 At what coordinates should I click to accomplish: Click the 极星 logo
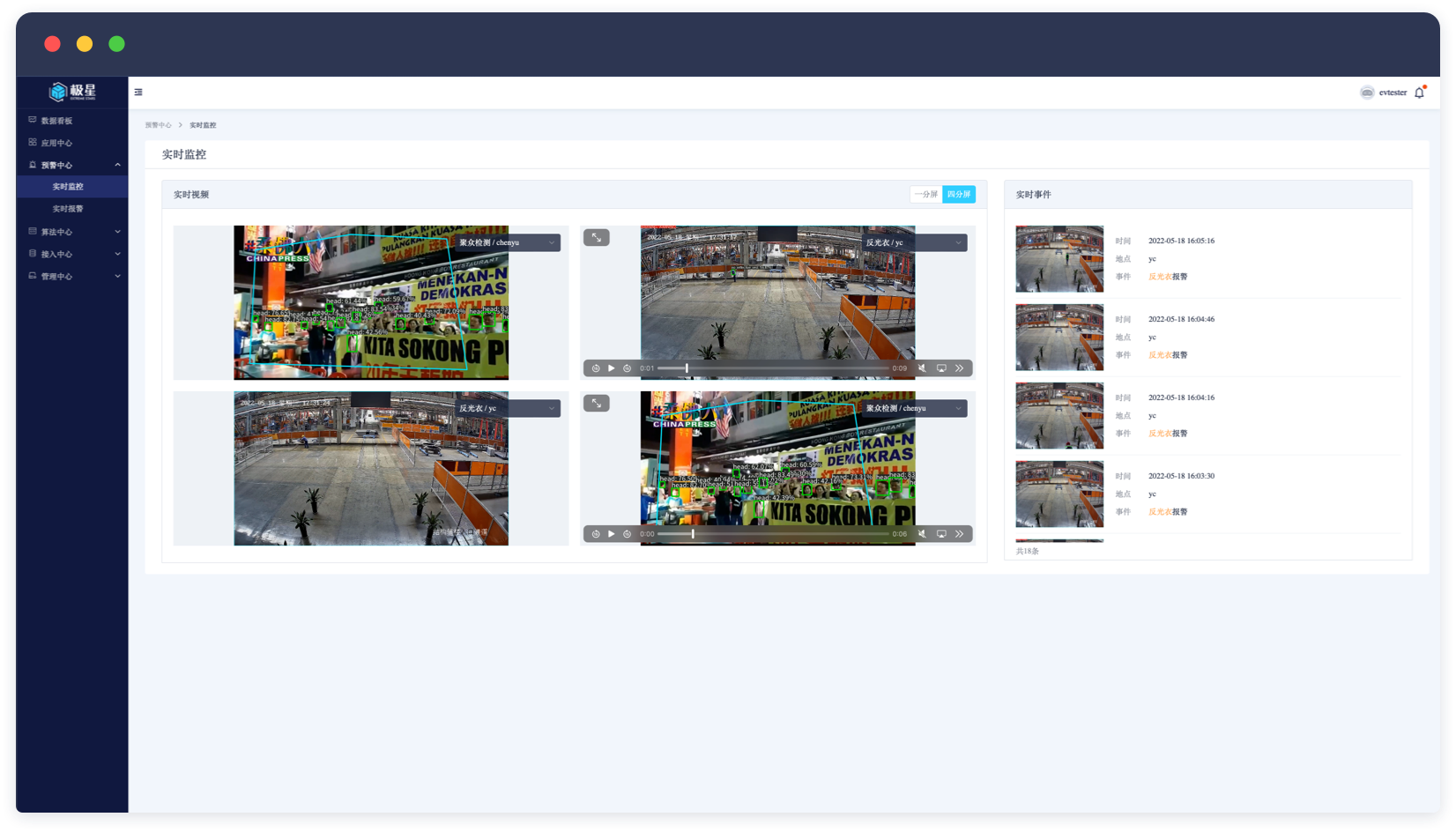[x=72, y=92]
